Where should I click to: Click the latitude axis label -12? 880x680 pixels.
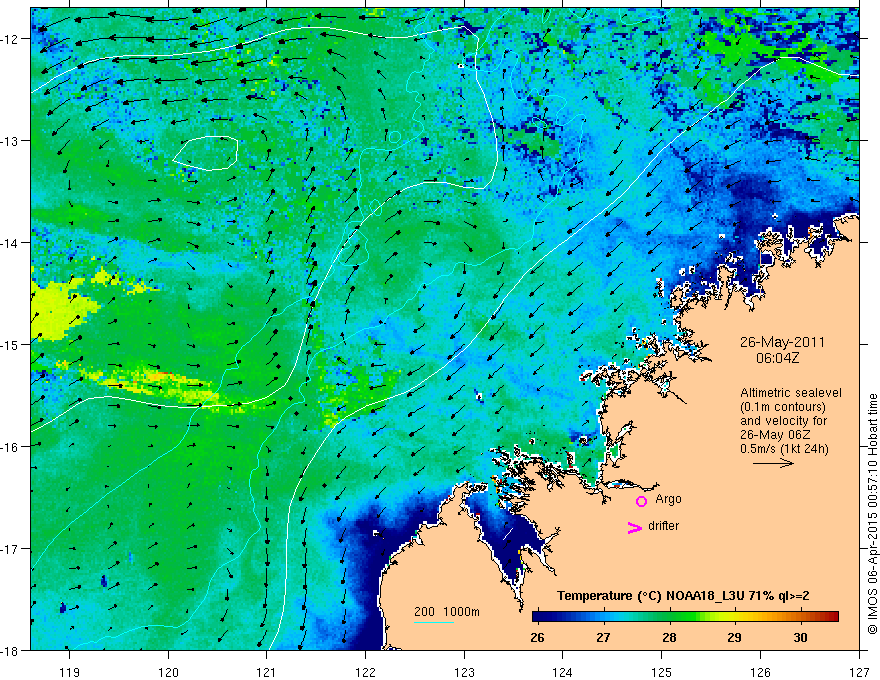tap(10, 39)
